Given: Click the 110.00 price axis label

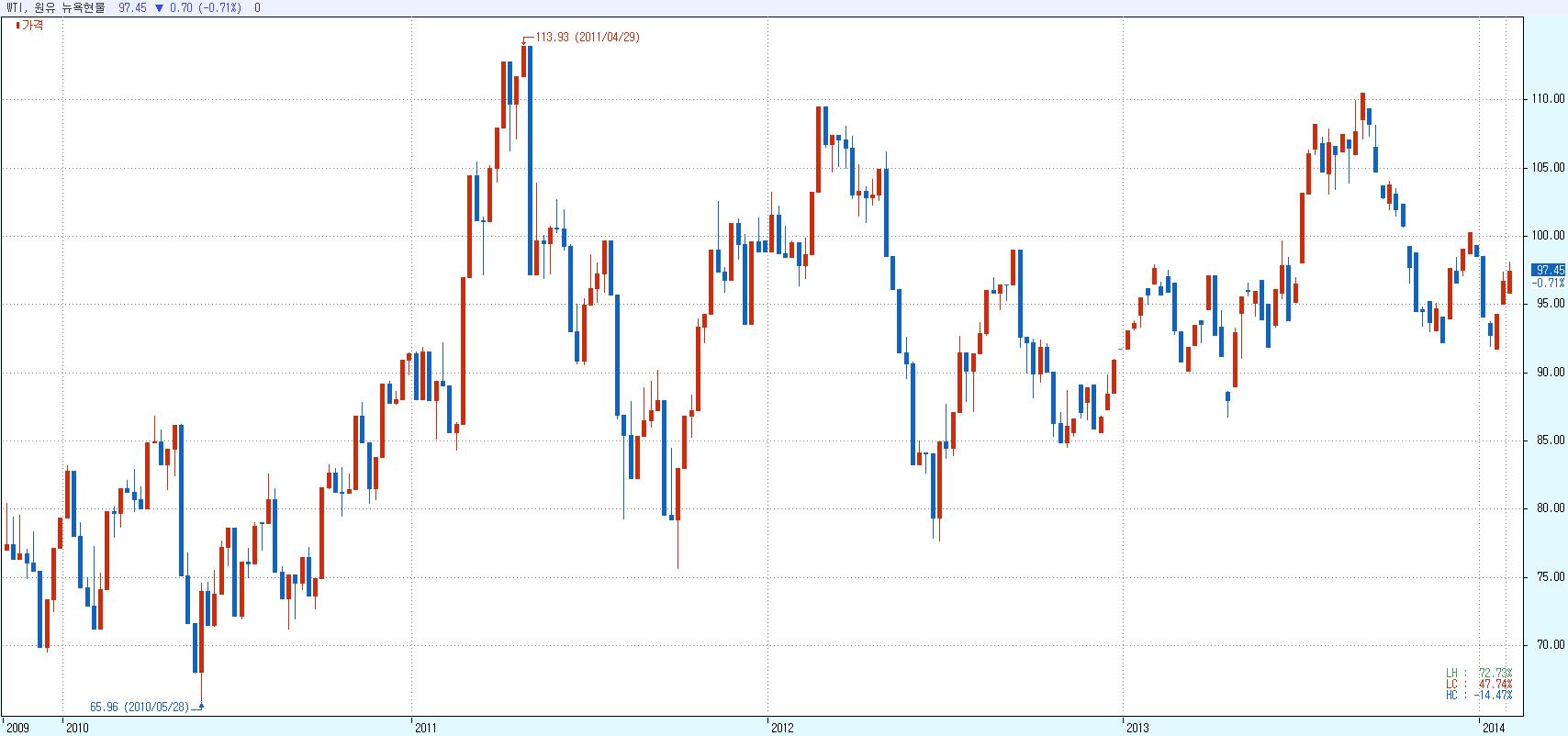Looking at the screenshot, I should 1549,98.
